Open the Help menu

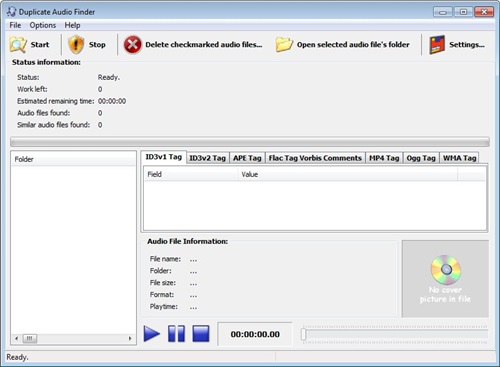click(72, 25)
